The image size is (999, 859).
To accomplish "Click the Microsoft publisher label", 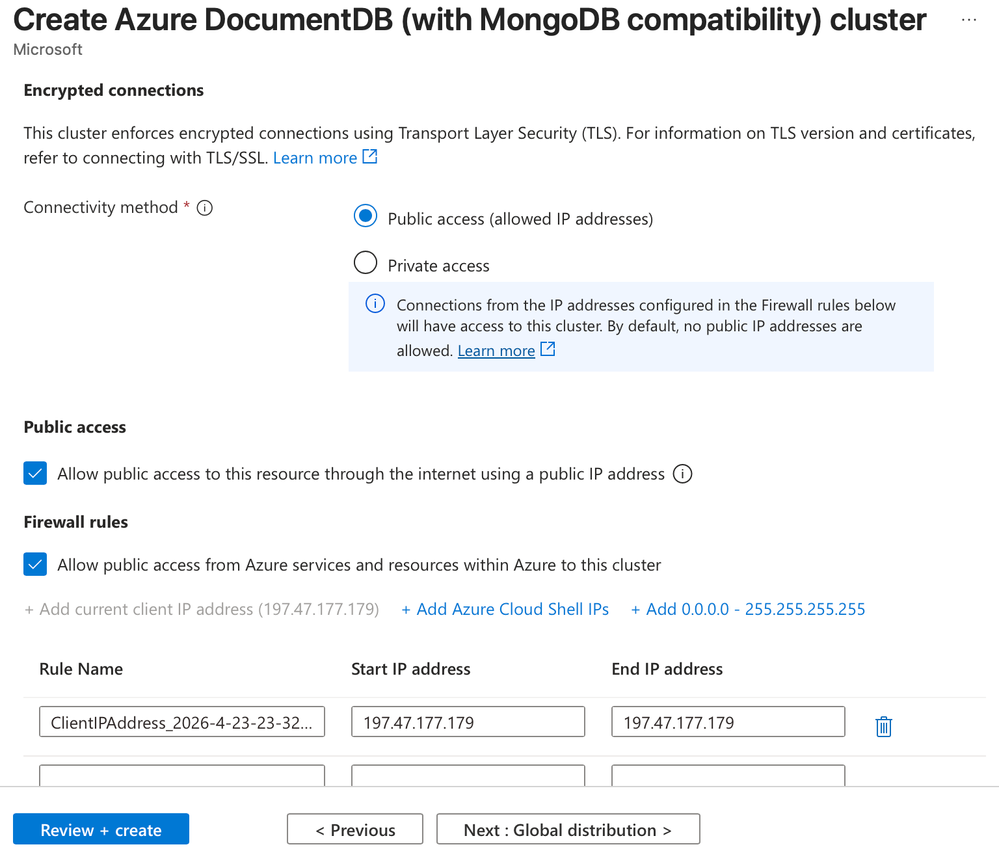I will 48,50.
